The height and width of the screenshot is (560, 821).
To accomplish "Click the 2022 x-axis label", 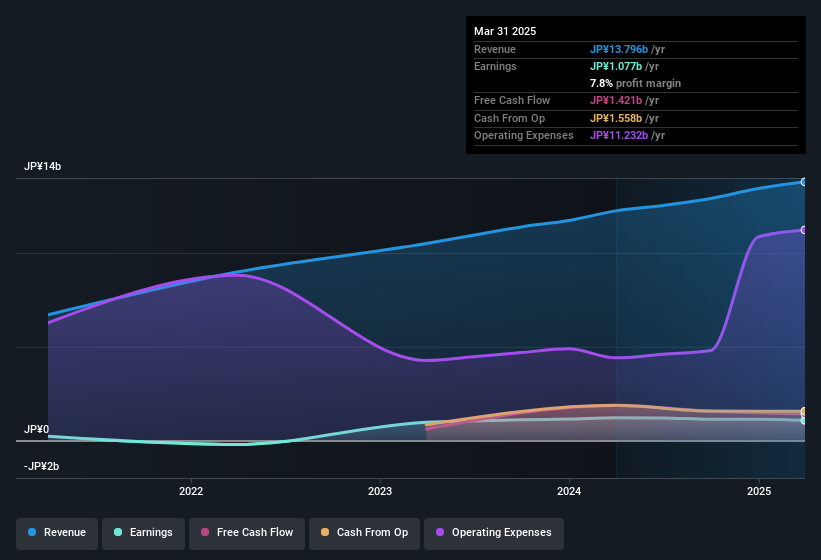I will click(191, 491).
